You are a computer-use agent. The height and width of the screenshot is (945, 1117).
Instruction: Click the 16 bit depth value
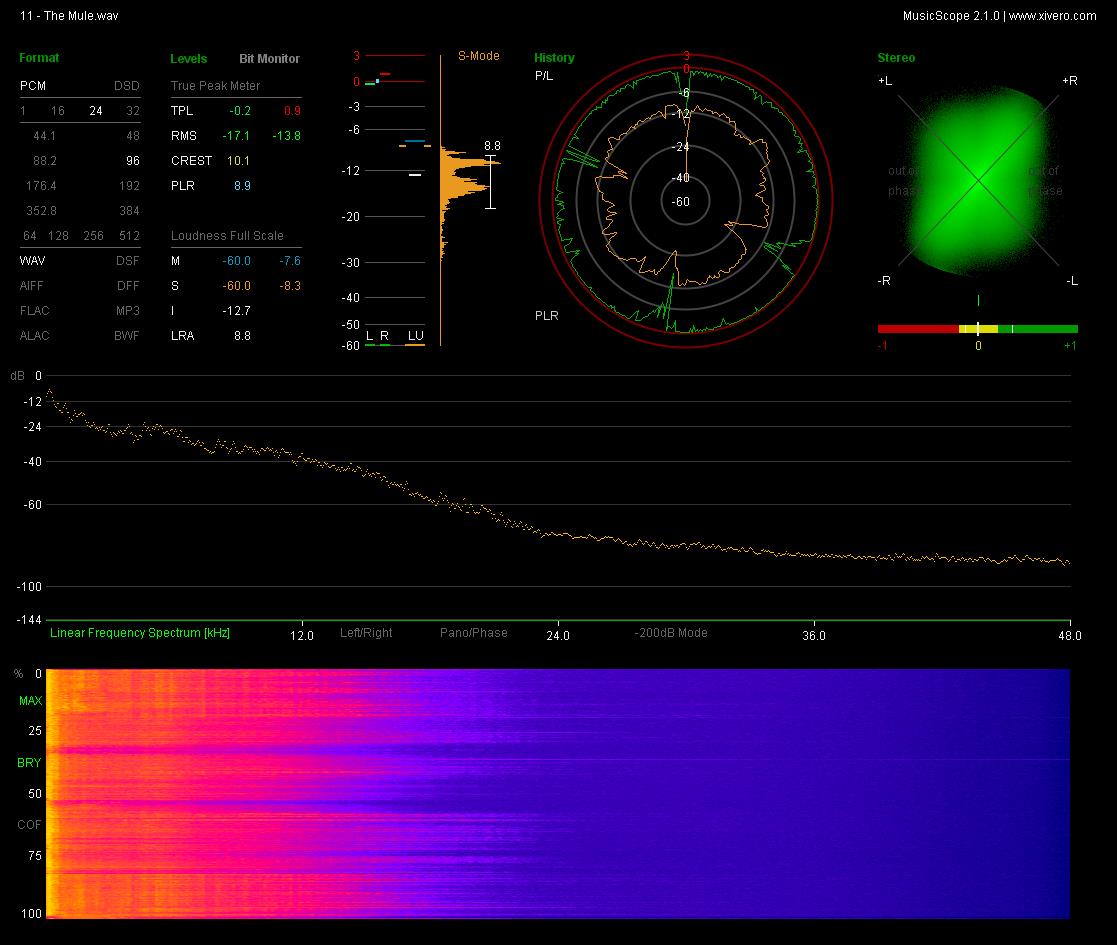[58, 110]
